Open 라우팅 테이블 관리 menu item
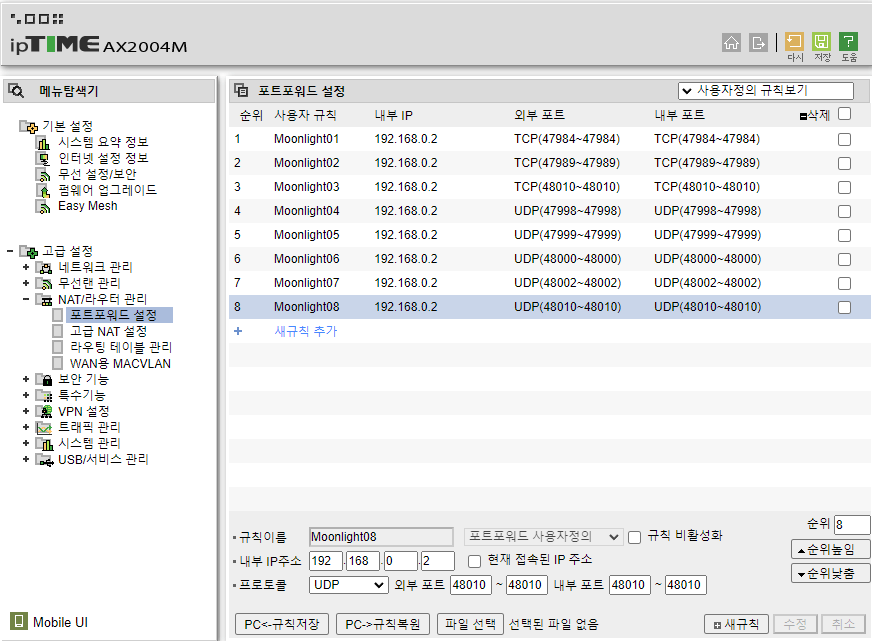The width and height of the screenshot is (872, 641). click(x=121, y=347)
